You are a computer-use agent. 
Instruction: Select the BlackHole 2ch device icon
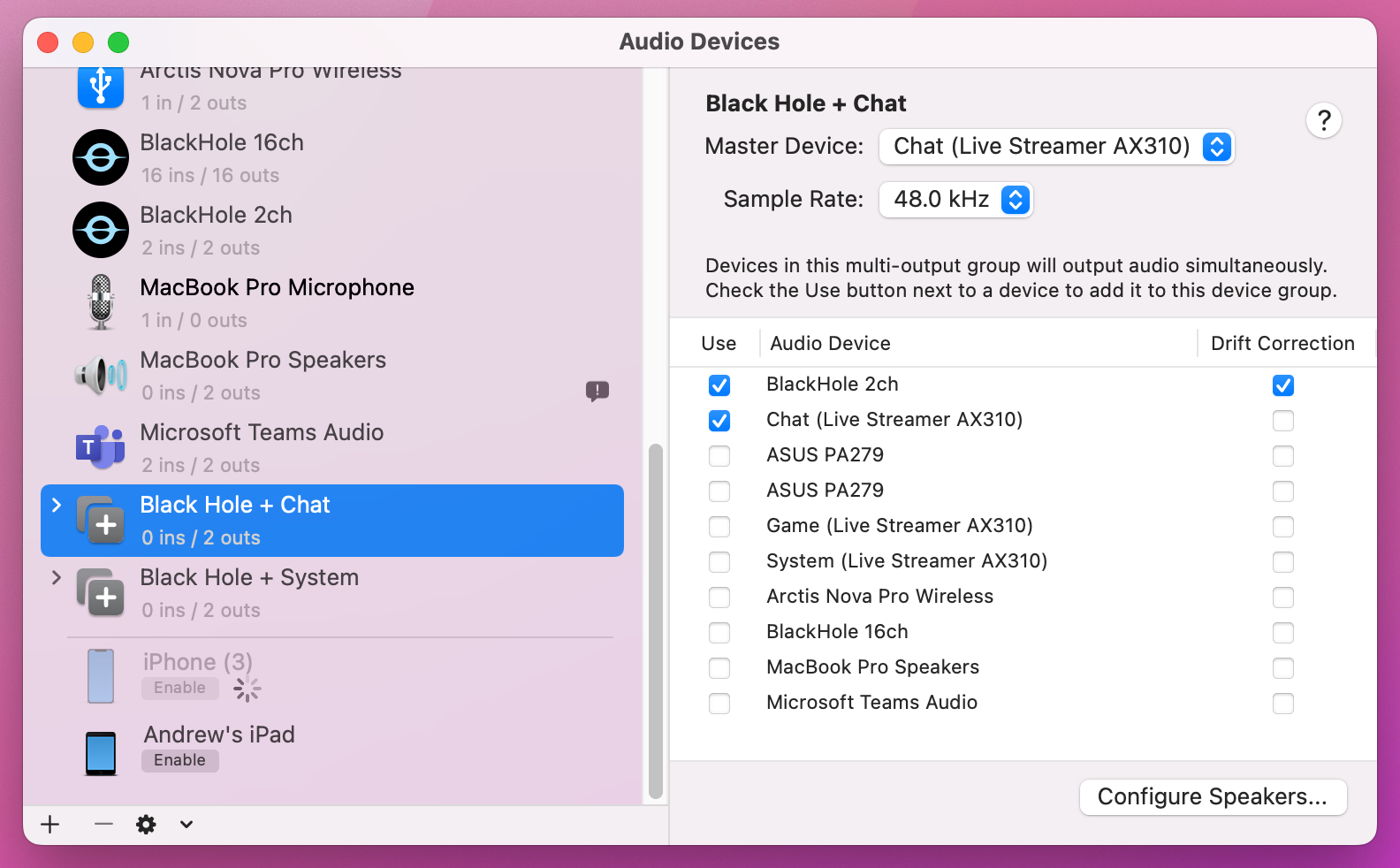coord(101,230)
